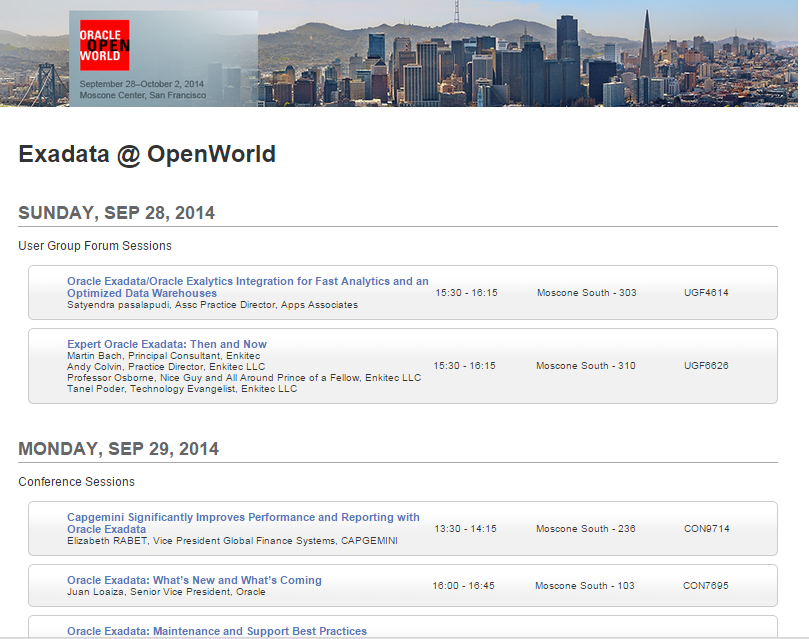The image size is (809, 639).
Task: Open the 'Expert Oracle Exadata: Then and Now' link
Action: coord(167,344)
